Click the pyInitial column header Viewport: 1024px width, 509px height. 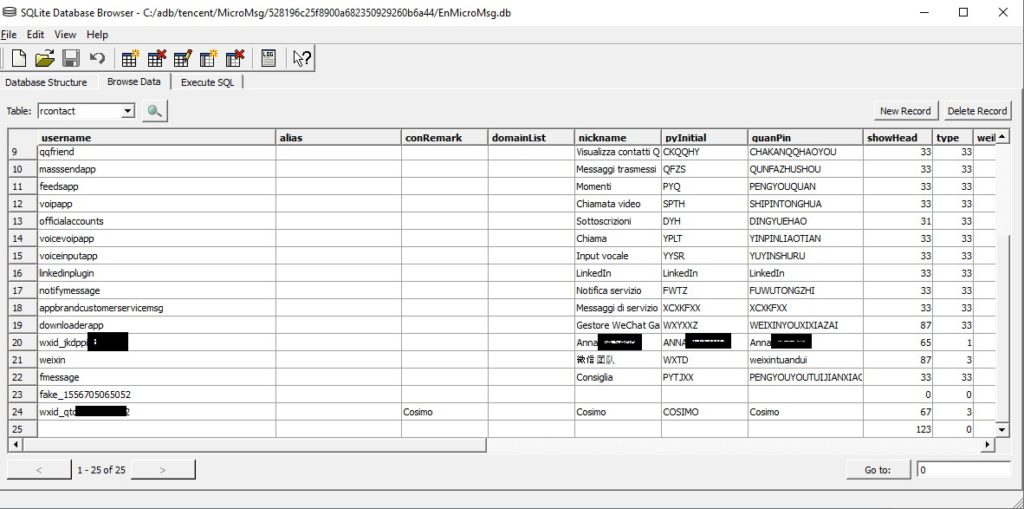704,138
